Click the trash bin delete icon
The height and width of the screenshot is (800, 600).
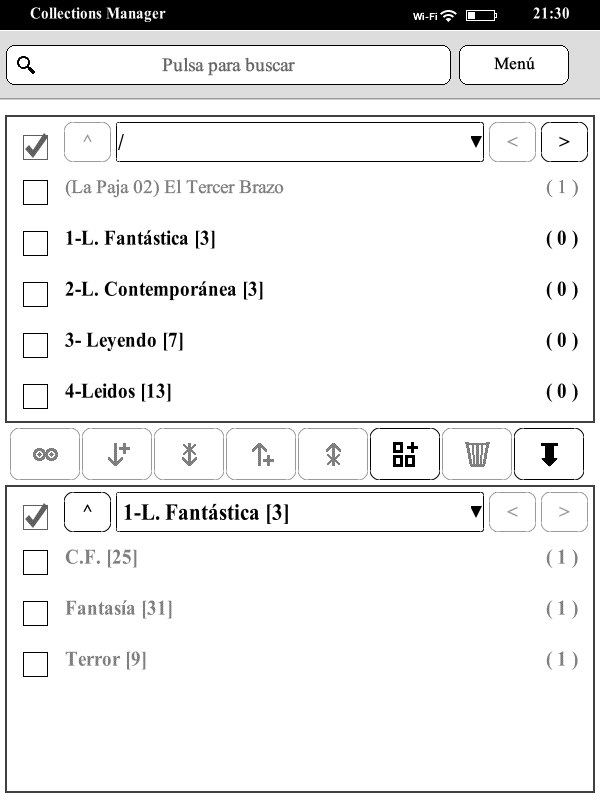click(x=477, y=455)
